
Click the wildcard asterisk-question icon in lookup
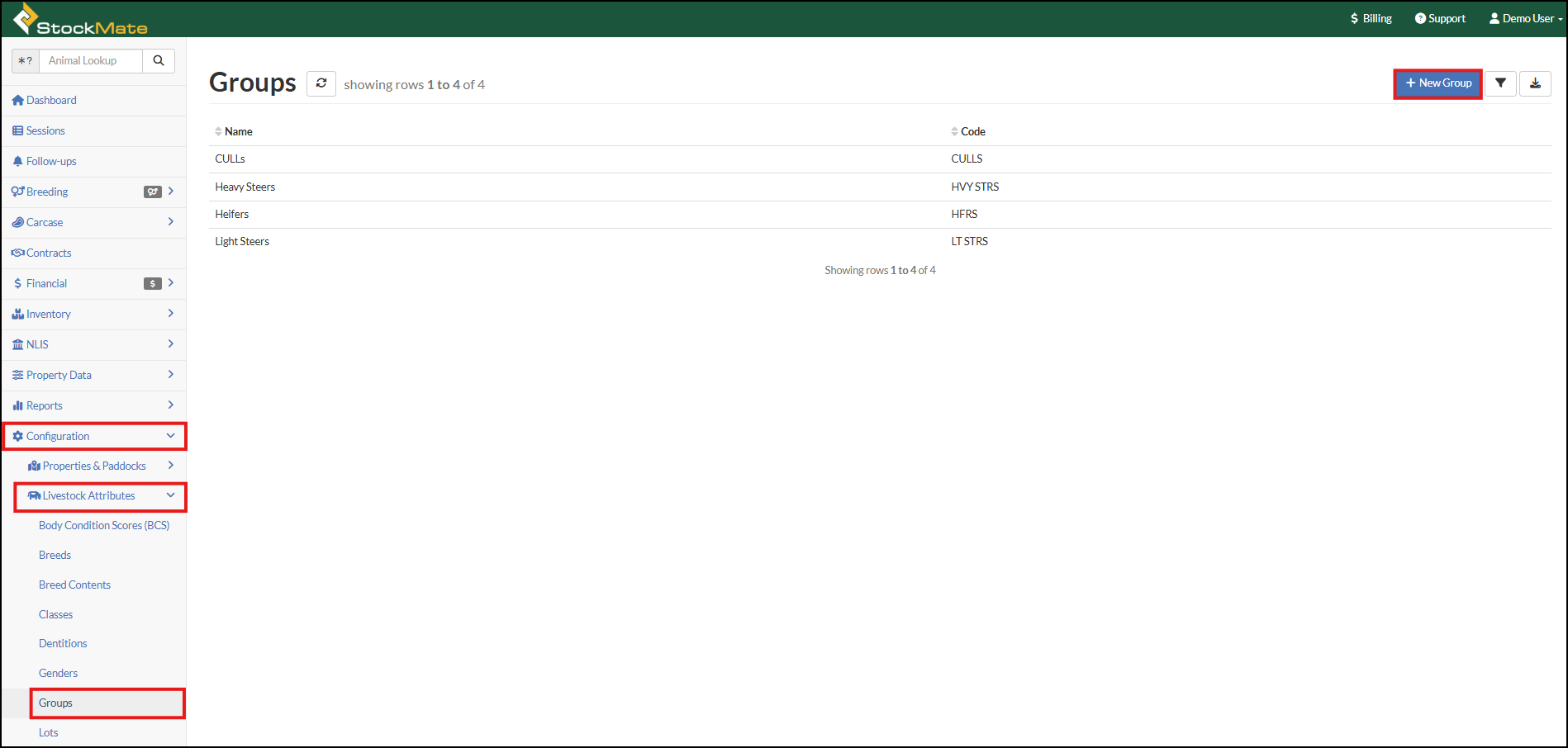coord(26,60)
